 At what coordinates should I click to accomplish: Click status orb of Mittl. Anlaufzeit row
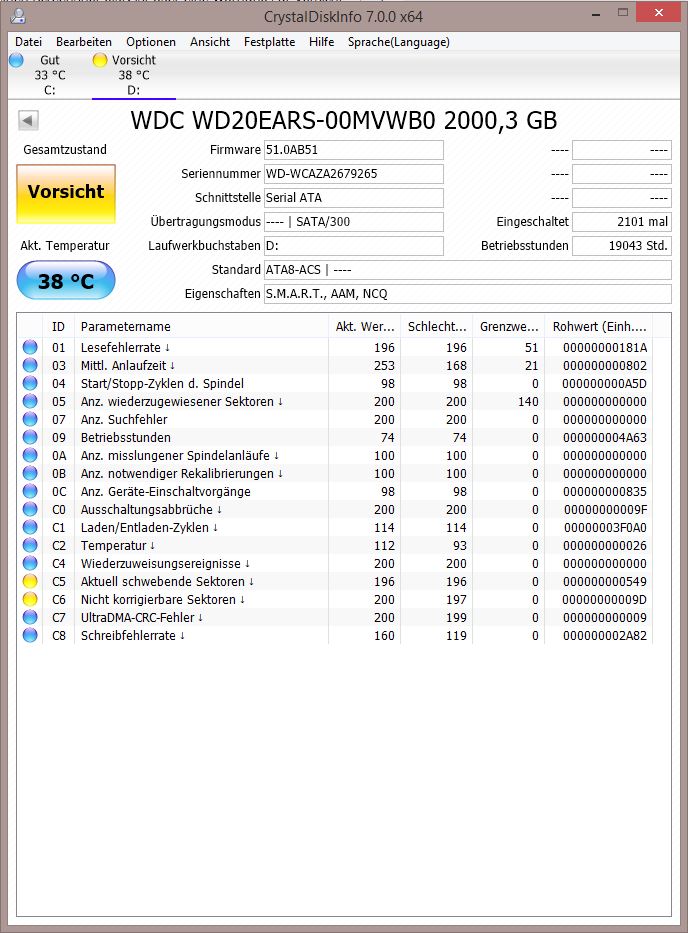tap(30, 365)
